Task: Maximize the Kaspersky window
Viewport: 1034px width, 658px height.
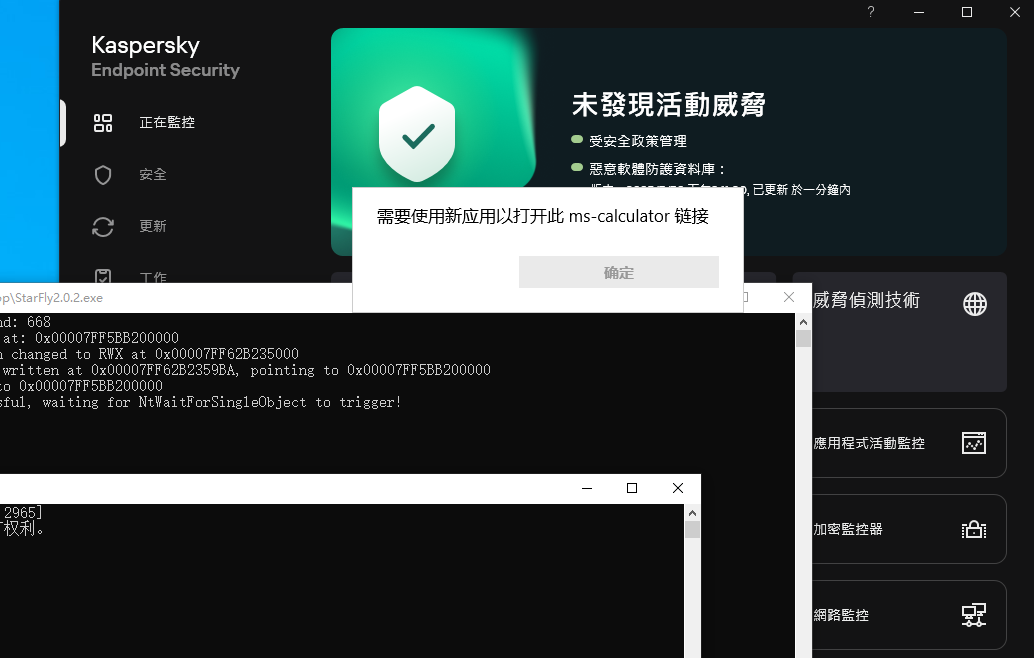Action: [x=967, y=12]
